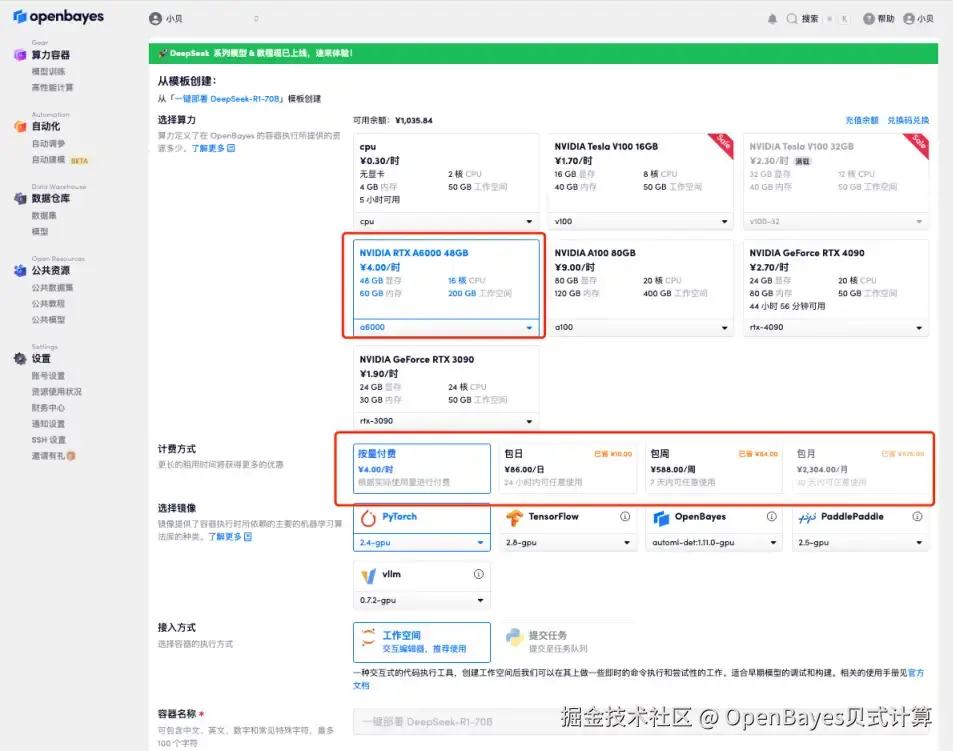Open SSH 设置 in sidebar
Screen dimensions: 953x751
click(x=49, y=440)
